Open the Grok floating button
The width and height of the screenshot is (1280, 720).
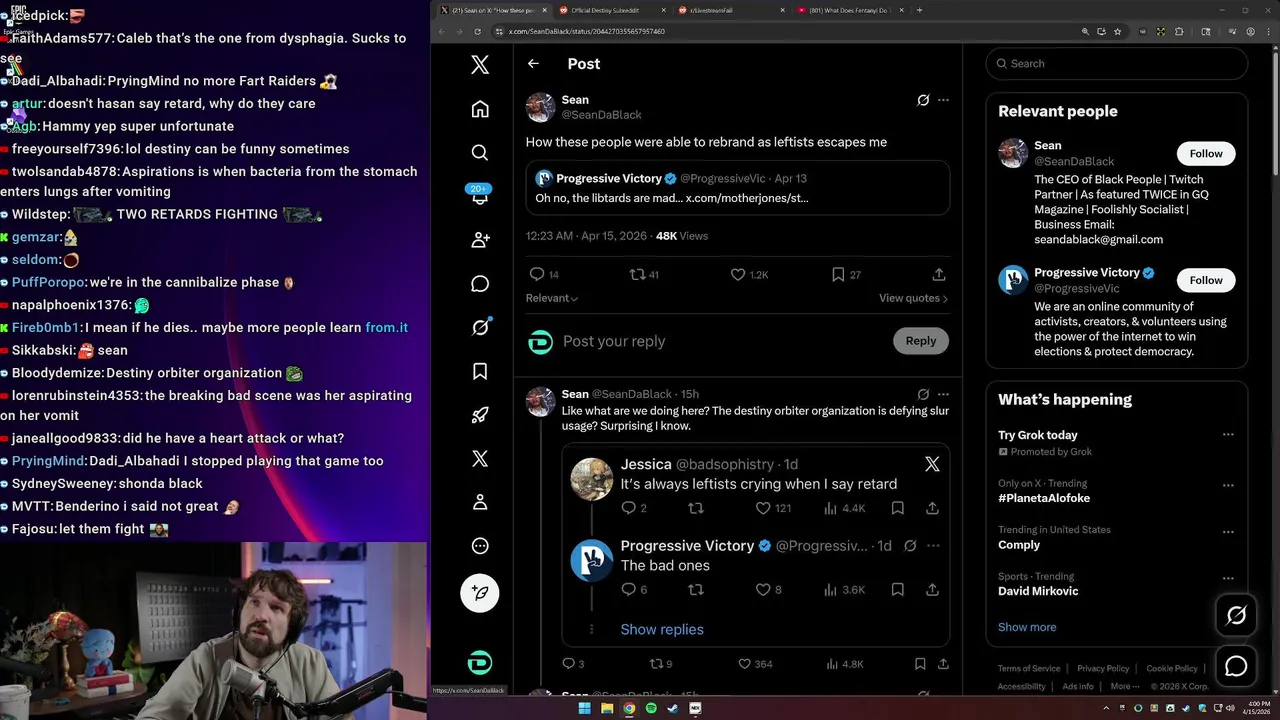[x=1236, y=616]
